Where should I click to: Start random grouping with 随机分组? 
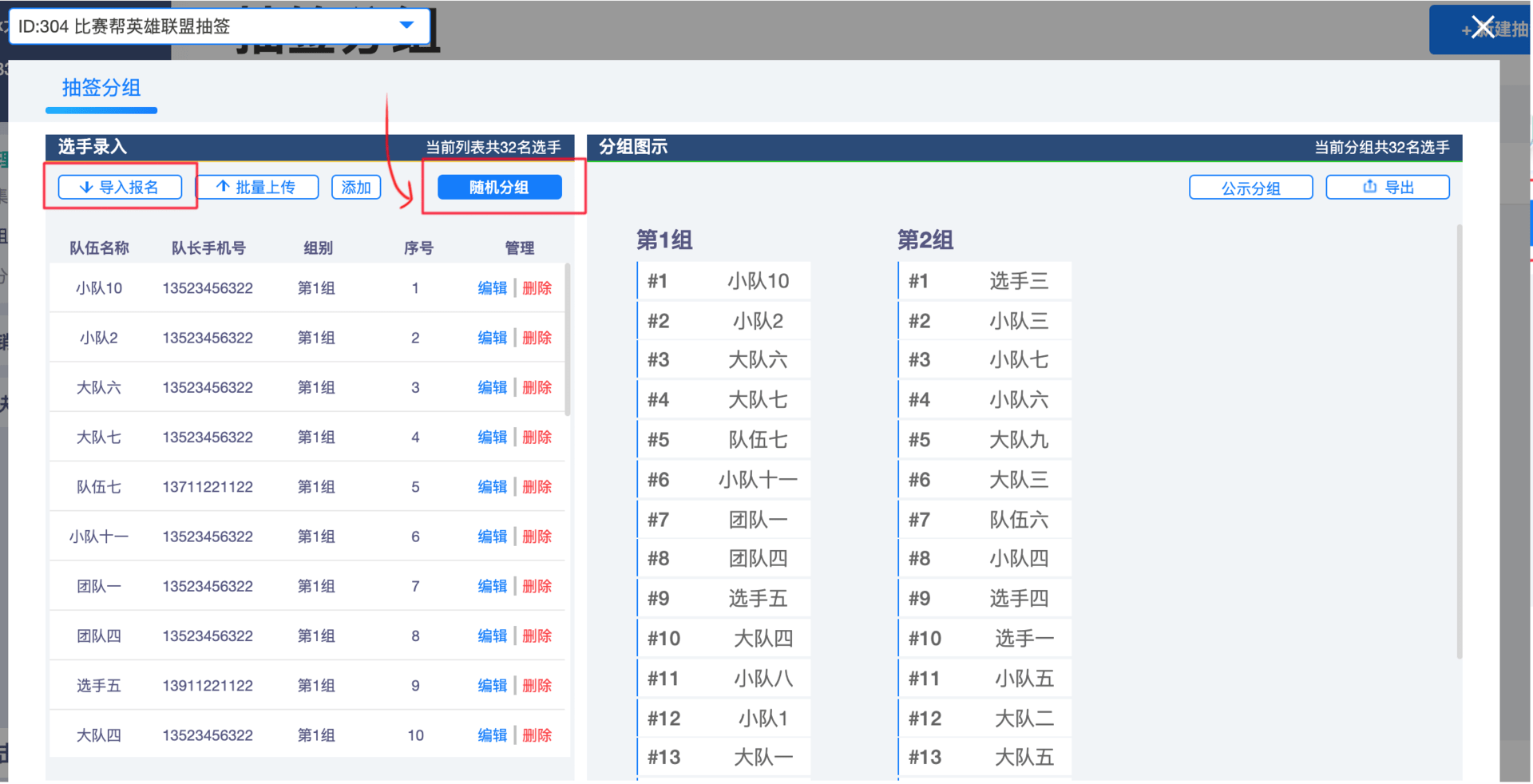[x=500, y=188]
